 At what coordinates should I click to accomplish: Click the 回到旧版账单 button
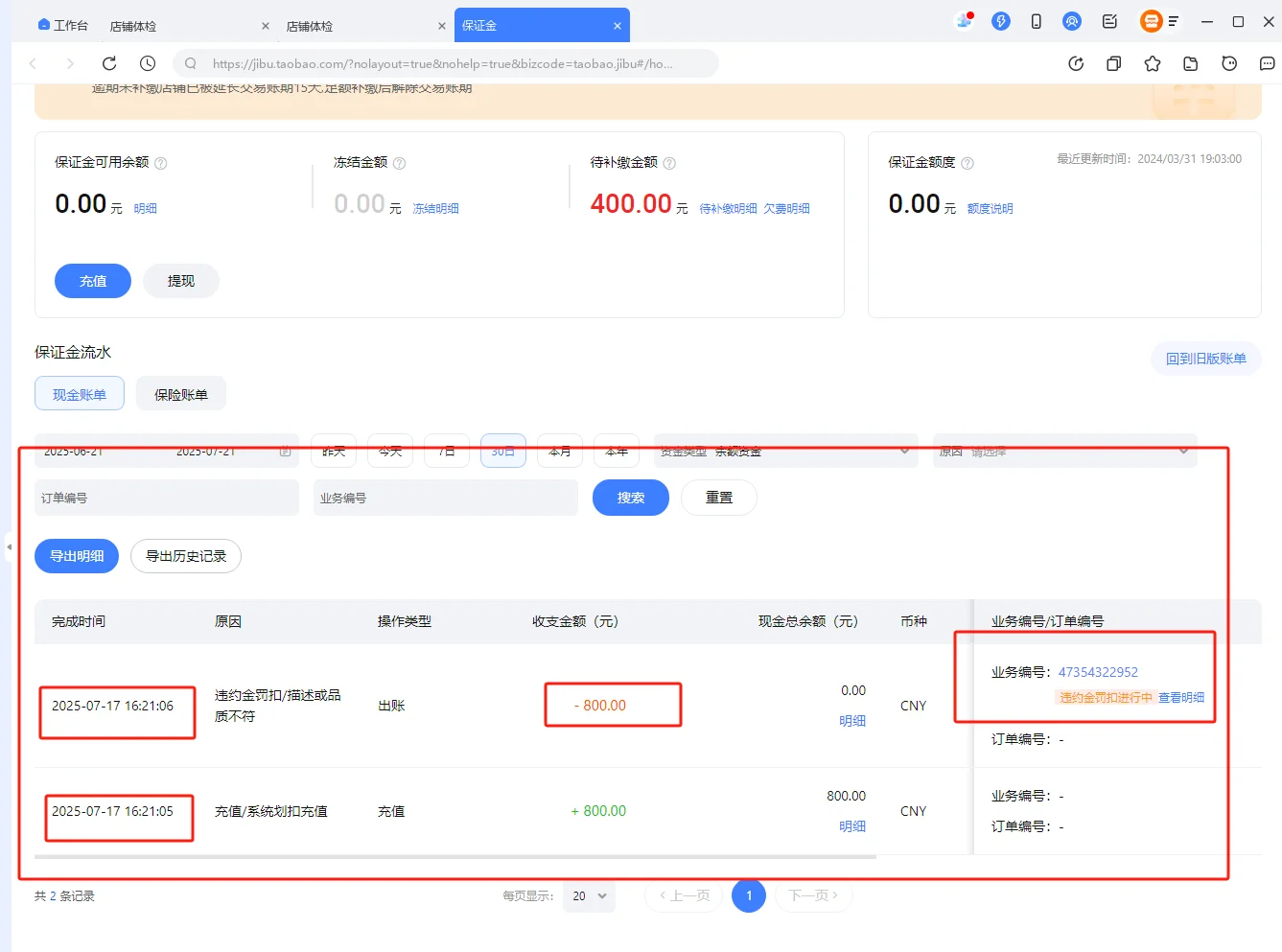pos(1206,359)
